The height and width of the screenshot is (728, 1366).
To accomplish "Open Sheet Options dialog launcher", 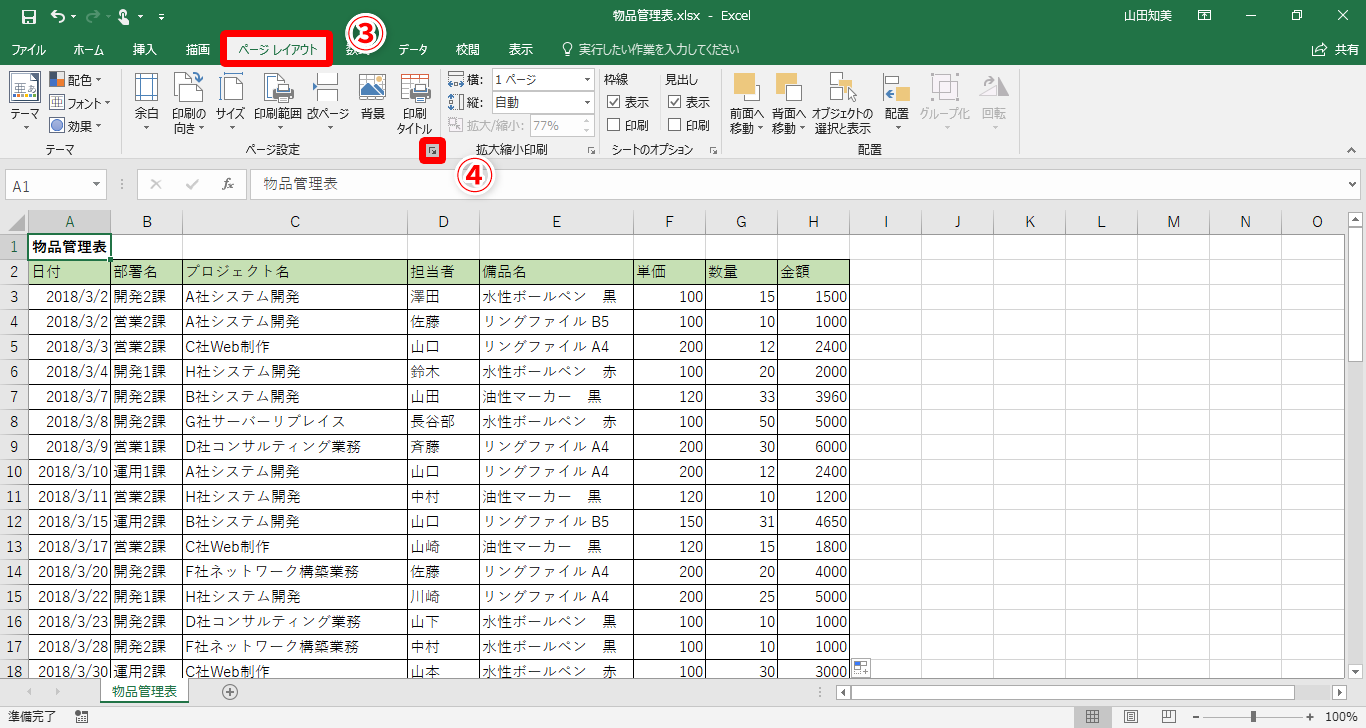I will click(x=713, y=150).
